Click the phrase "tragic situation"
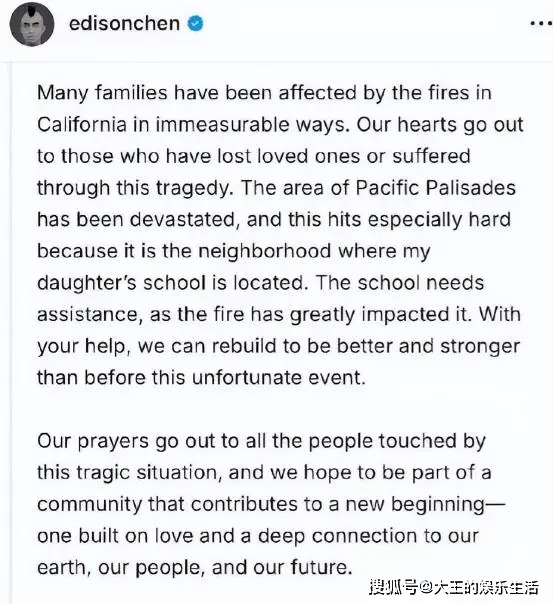 pos(149,473)
